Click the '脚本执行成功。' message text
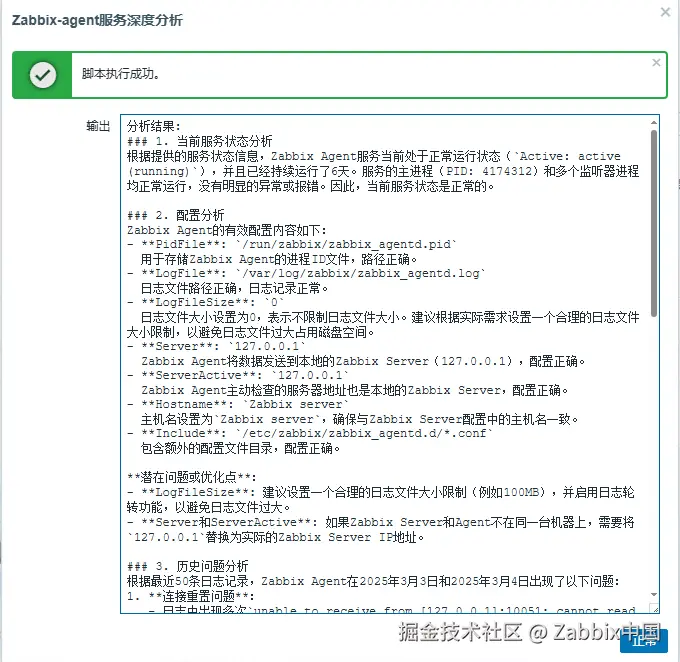 pos(121,74)
